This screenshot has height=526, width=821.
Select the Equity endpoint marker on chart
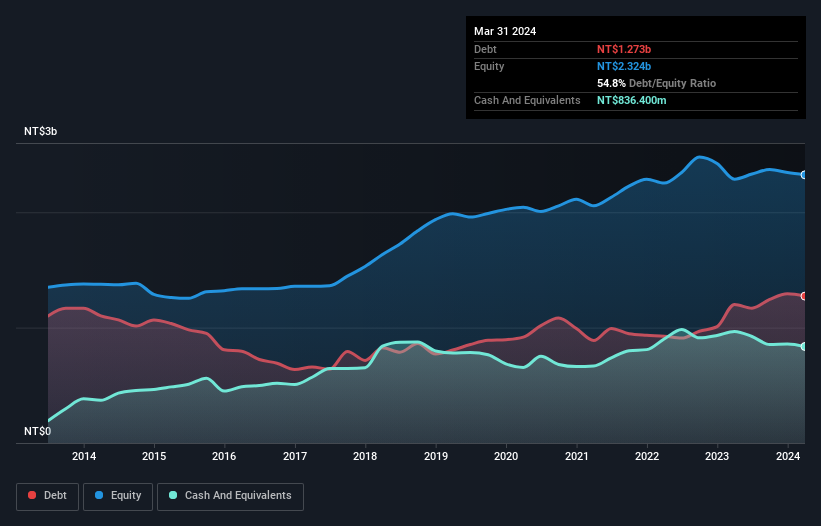click(x=804, y=175)
